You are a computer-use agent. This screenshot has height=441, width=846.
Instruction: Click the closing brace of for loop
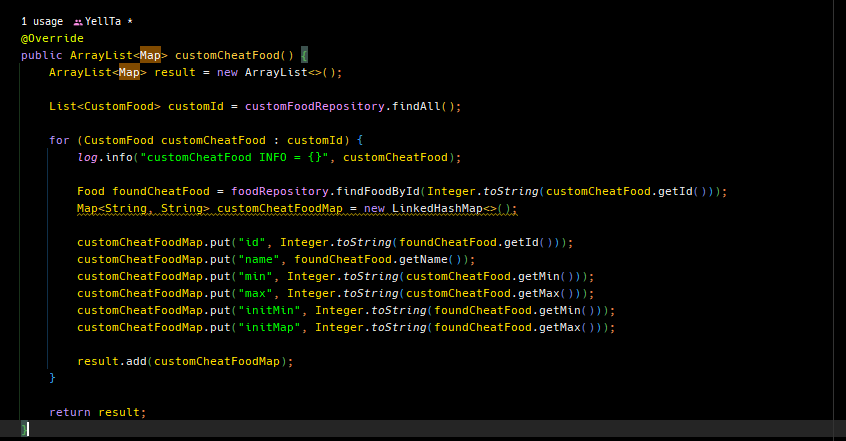tap(52, 378)
